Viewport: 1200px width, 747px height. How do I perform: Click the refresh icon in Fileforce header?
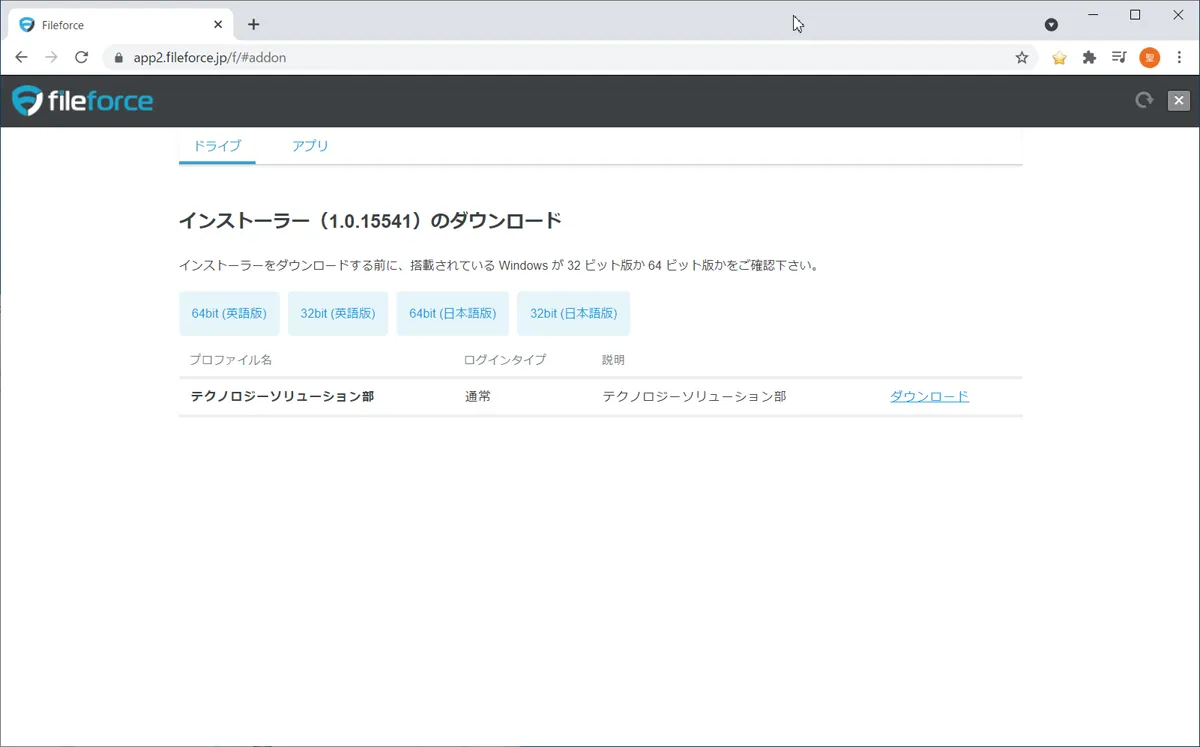tap(1144, 100)
